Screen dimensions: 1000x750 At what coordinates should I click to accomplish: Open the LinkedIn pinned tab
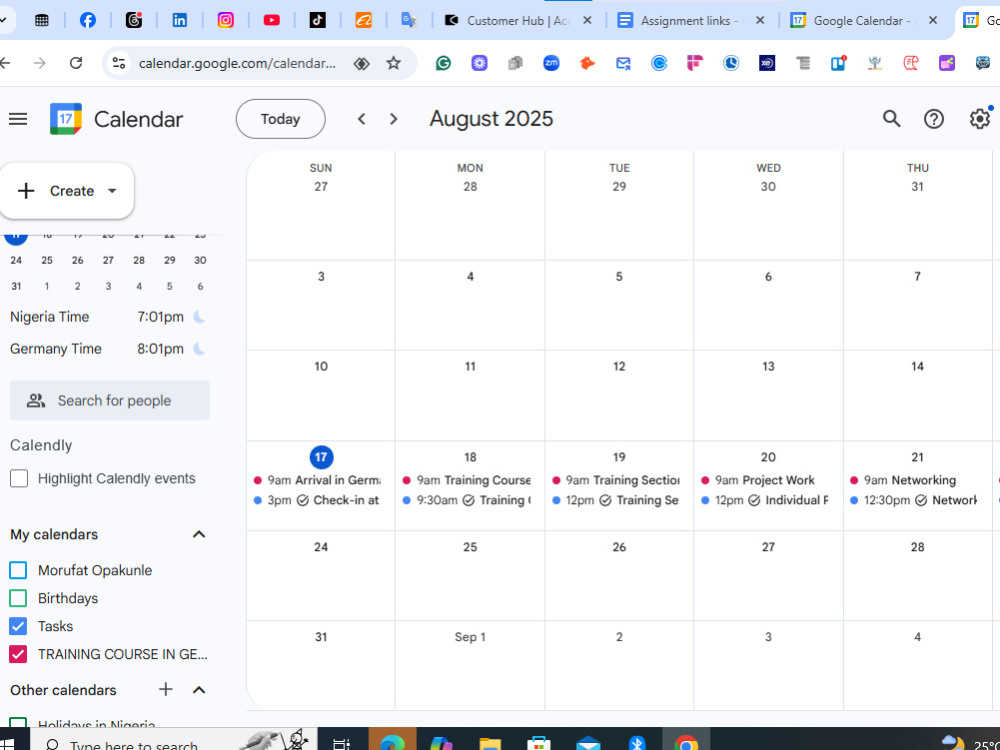[180, 20]
